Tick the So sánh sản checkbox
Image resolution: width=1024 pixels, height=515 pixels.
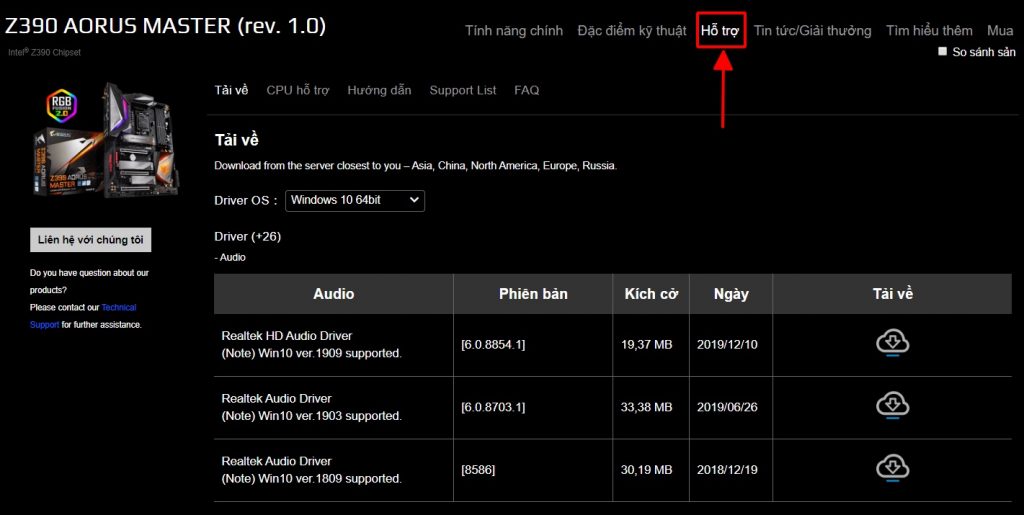click(x=942, y=51)
